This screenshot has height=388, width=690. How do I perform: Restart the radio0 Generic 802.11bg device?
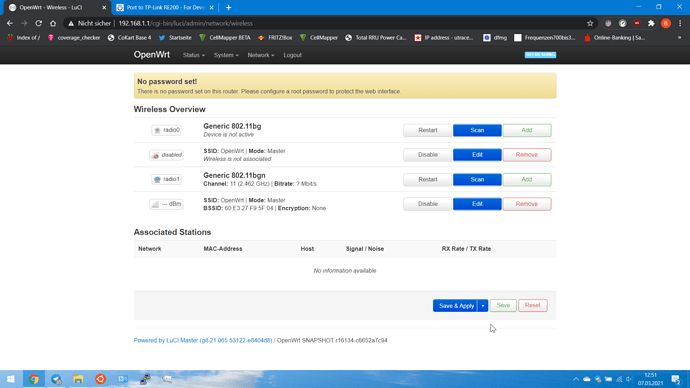[428, 130]
